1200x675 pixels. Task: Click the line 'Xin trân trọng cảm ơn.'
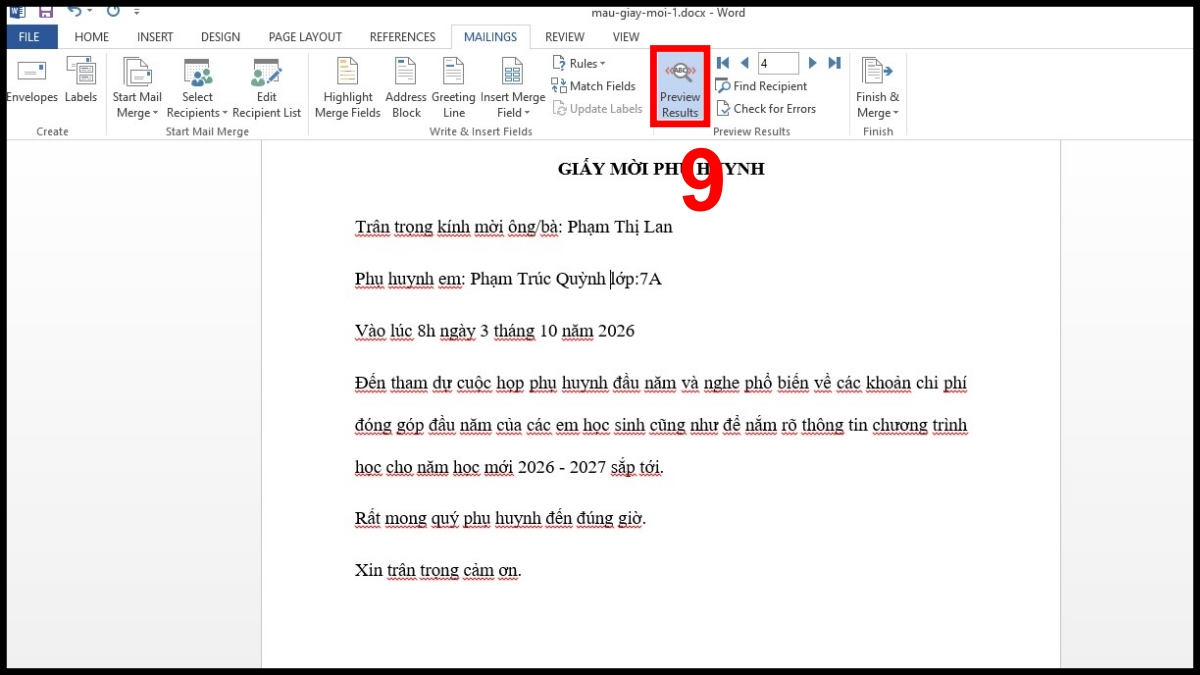click(438, 570)
